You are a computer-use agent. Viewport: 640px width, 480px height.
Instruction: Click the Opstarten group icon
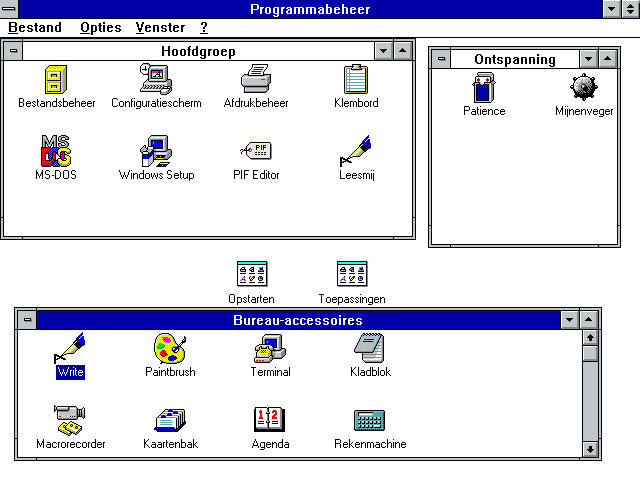click(x=252, y=274)
